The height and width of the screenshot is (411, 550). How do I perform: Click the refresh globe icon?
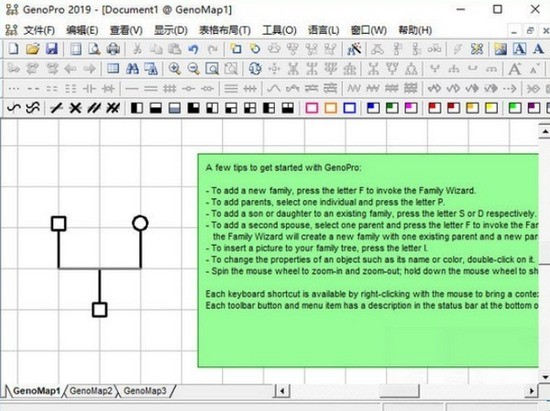tap(255, 68)
